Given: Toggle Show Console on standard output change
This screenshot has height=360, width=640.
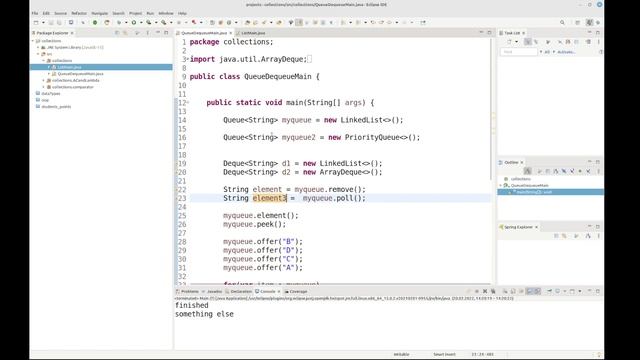Looking at the screenshot, I should [x=529, y=291].
